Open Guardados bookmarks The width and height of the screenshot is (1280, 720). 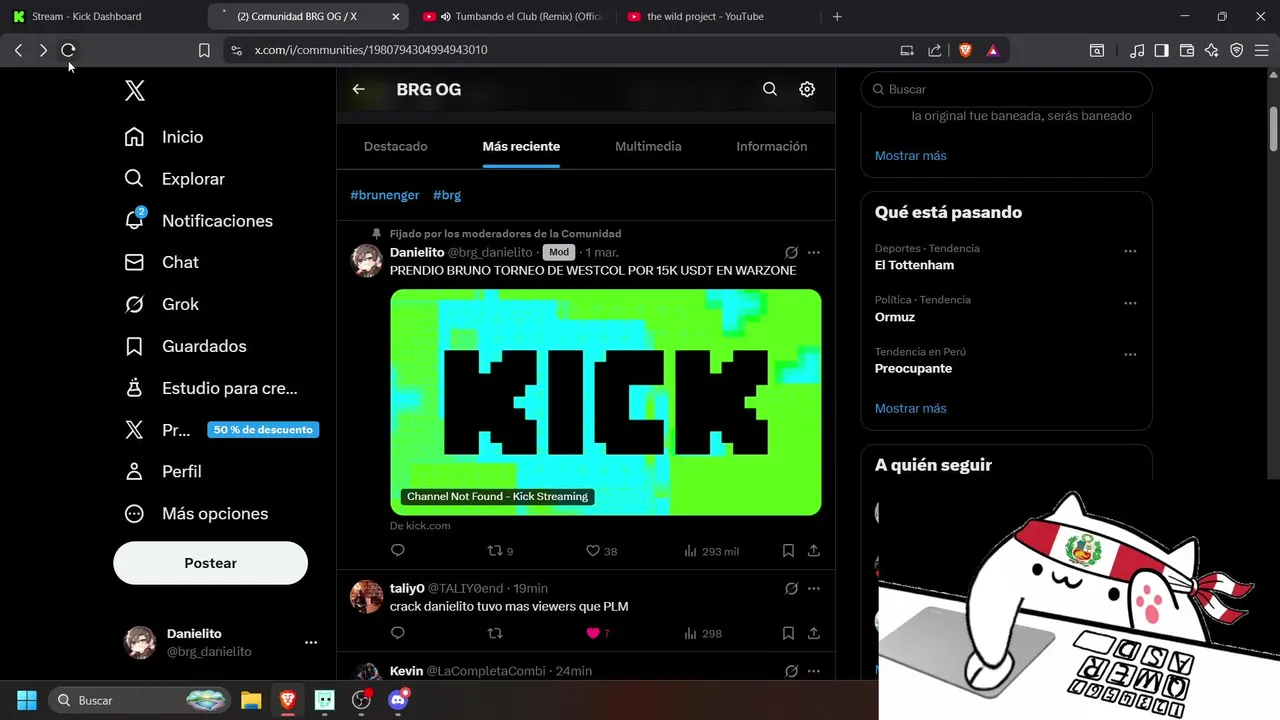[x=186, y=346]
